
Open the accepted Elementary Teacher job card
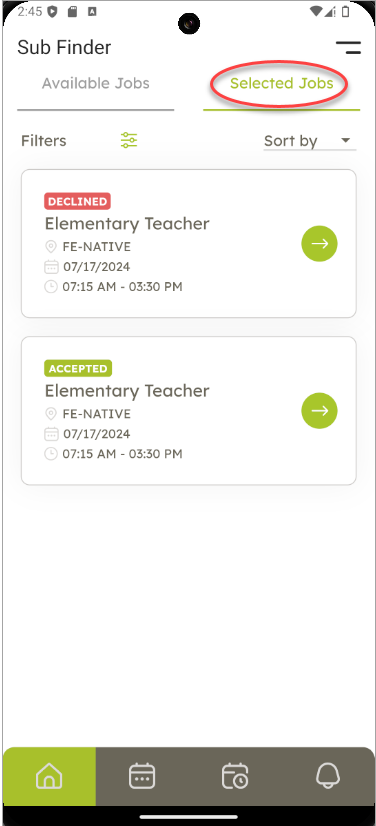pyautogui.click(x=189, y=410)
